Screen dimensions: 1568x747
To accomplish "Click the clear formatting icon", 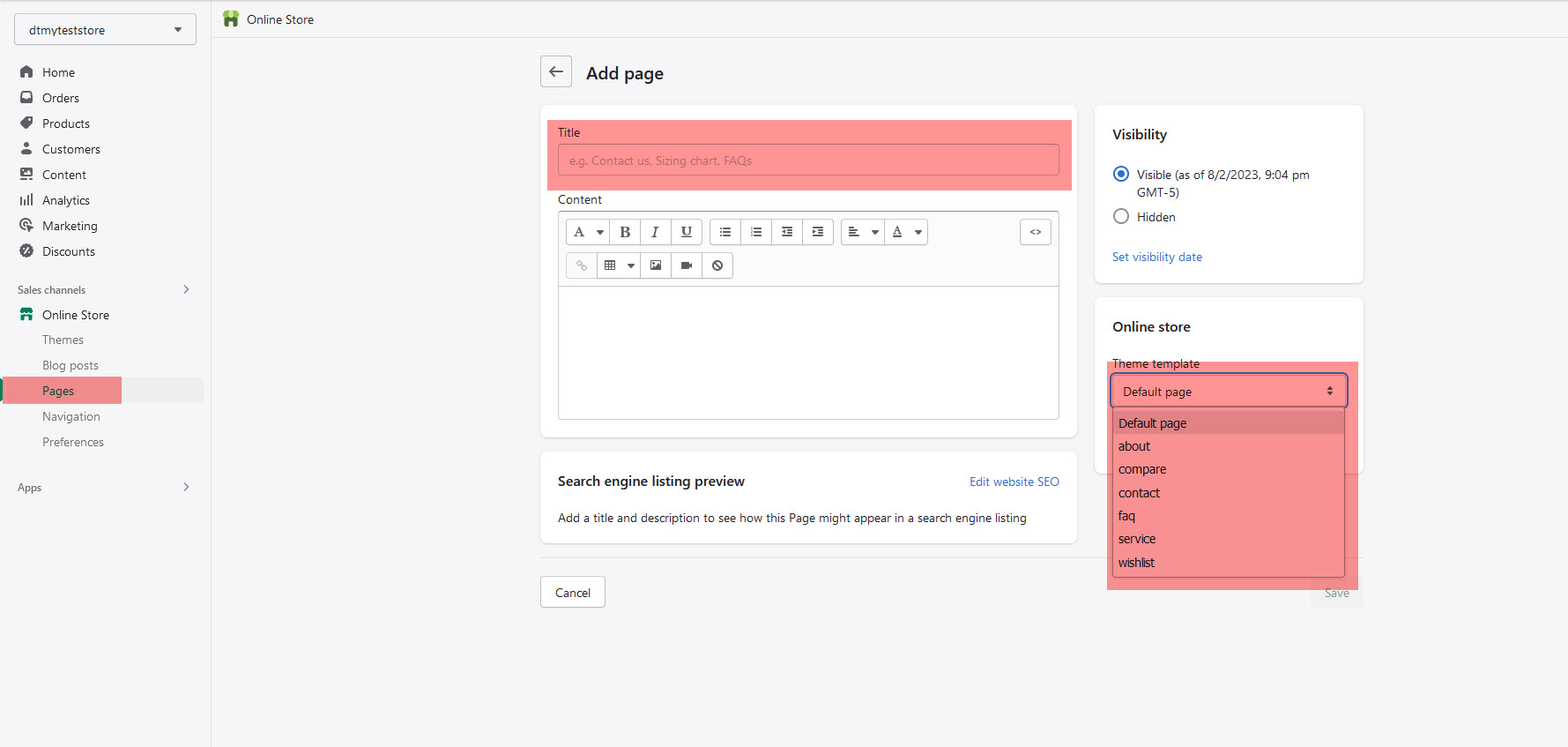I will tap(717, 265).
